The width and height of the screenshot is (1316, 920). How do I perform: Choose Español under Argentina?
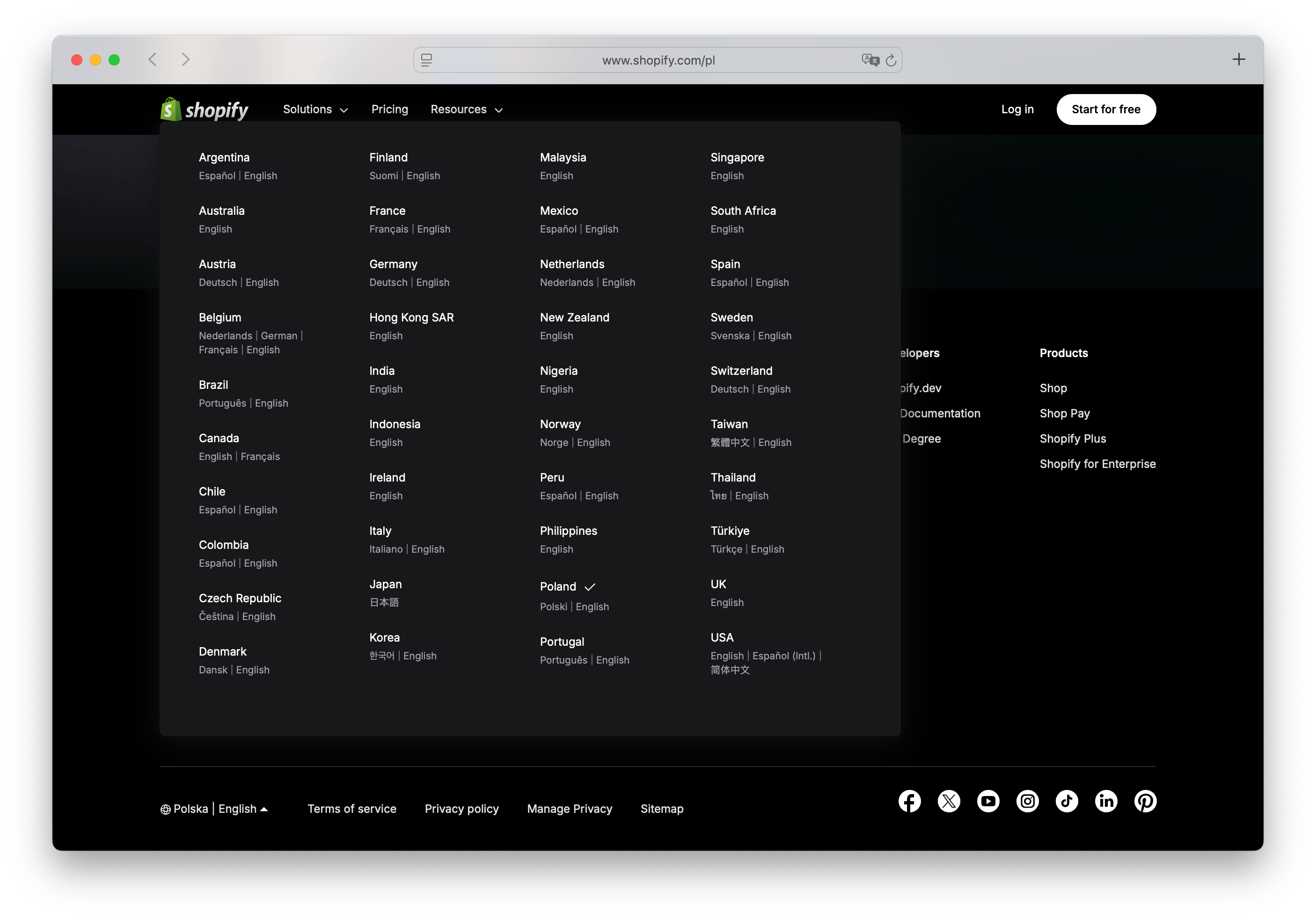click(x=217, y=176)
